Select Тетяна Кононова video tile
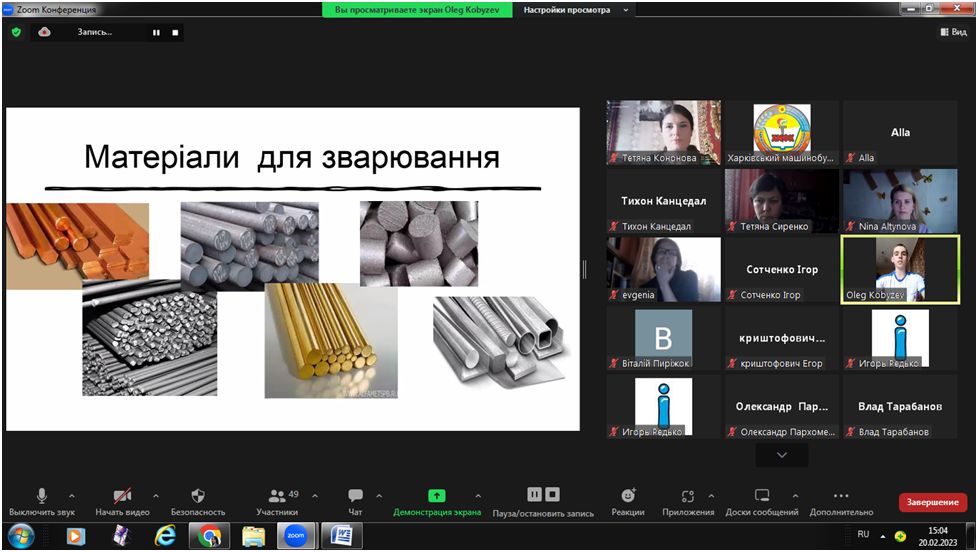 click(x=664, y=132)
